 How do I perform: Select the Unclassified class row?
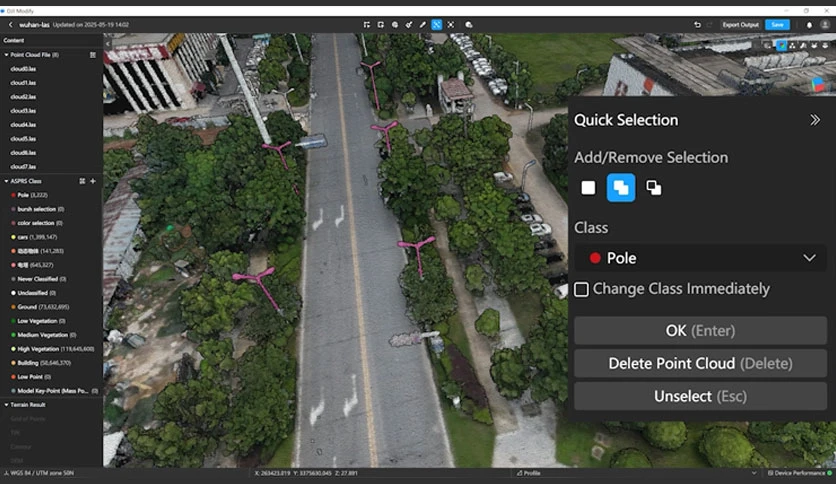[x=51, y=293]
